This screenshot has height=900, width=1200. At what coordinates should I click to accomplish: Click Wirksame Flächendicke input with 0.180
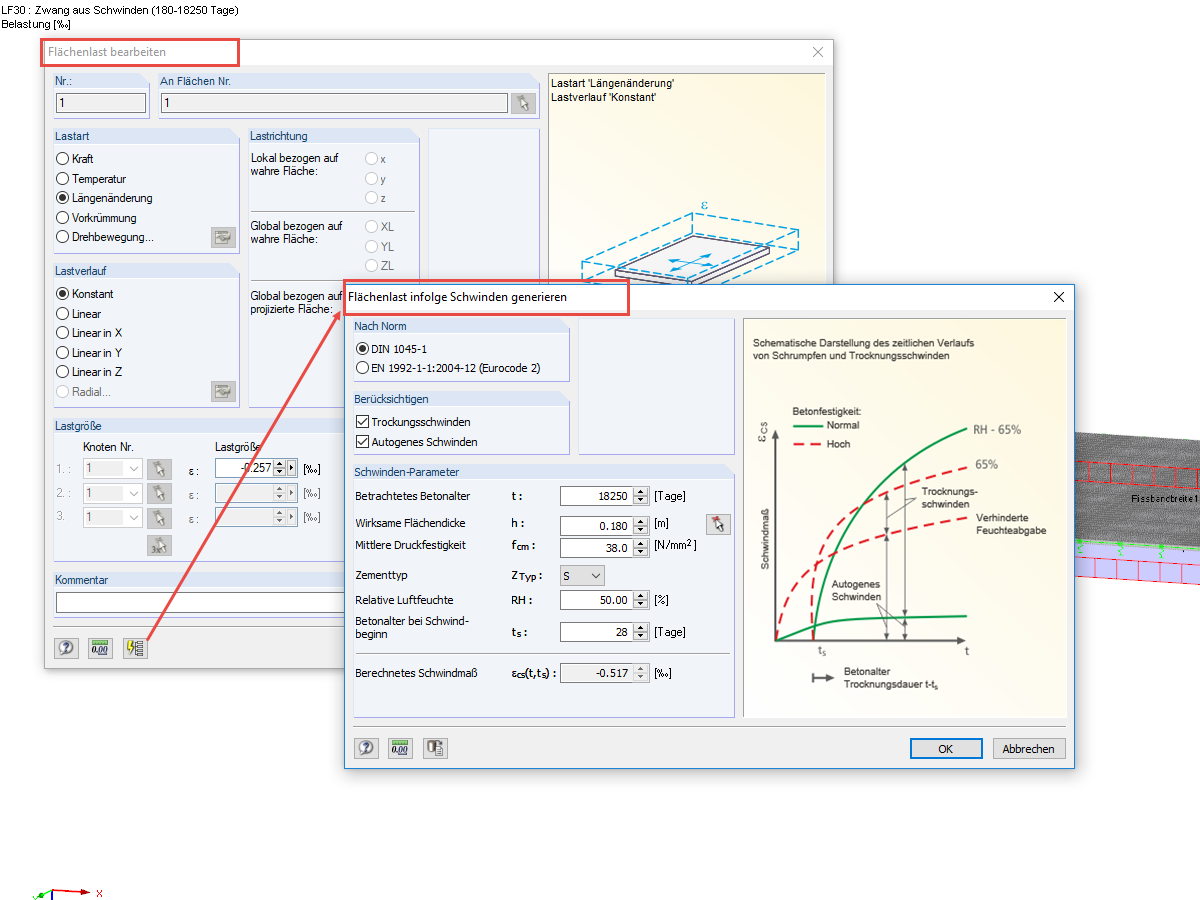596,524
